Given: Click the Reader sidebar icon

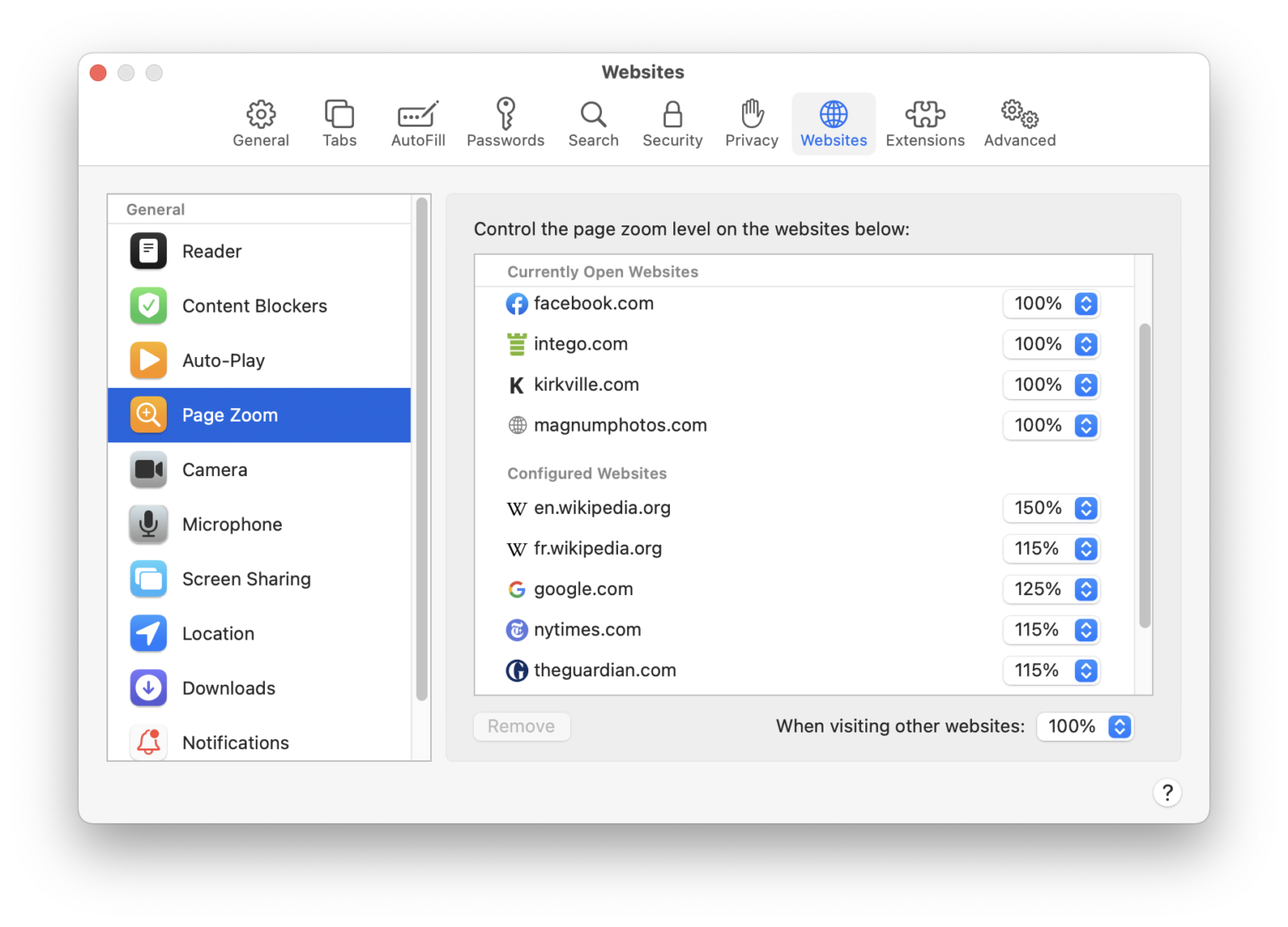Looking at the screenshot, I should [x=148, y=251].
